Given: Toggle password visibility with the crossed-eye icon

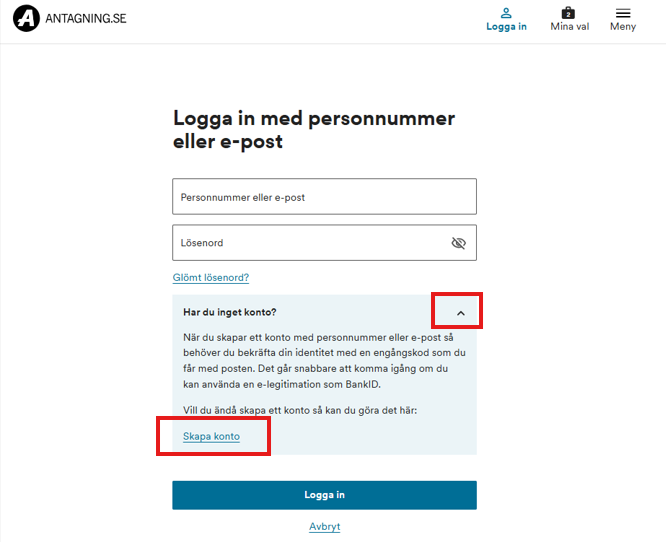Looking at the screenshot, I should (x=459, y=243).
